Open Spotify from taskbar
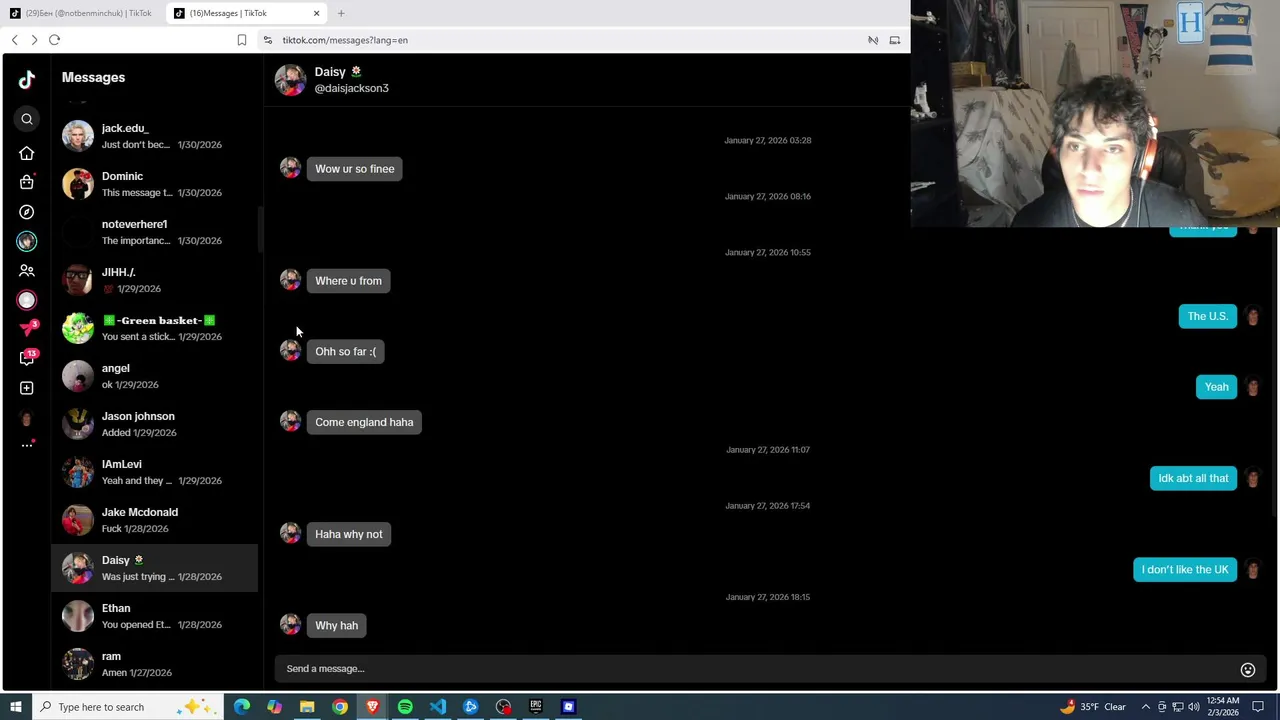 point(405,707)
